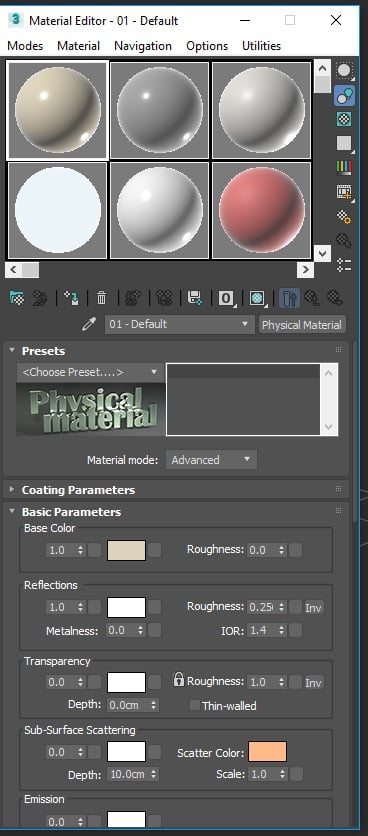Click the Reflections white color swatch

coord(126,607)
